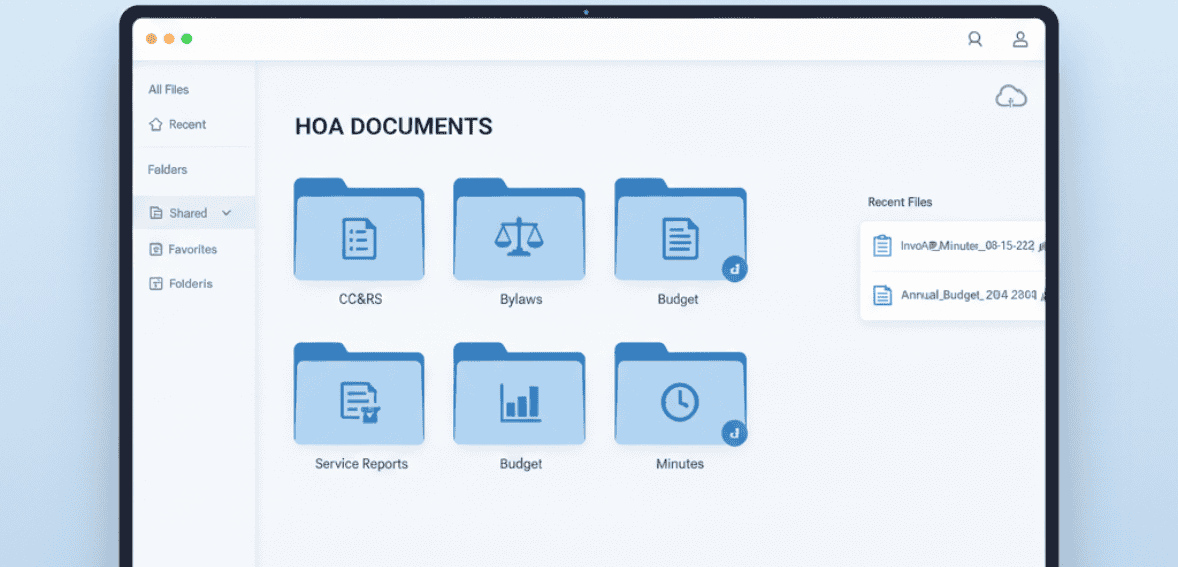Open the user profile icon
1178x567 pixels.
coord(1019,39)
